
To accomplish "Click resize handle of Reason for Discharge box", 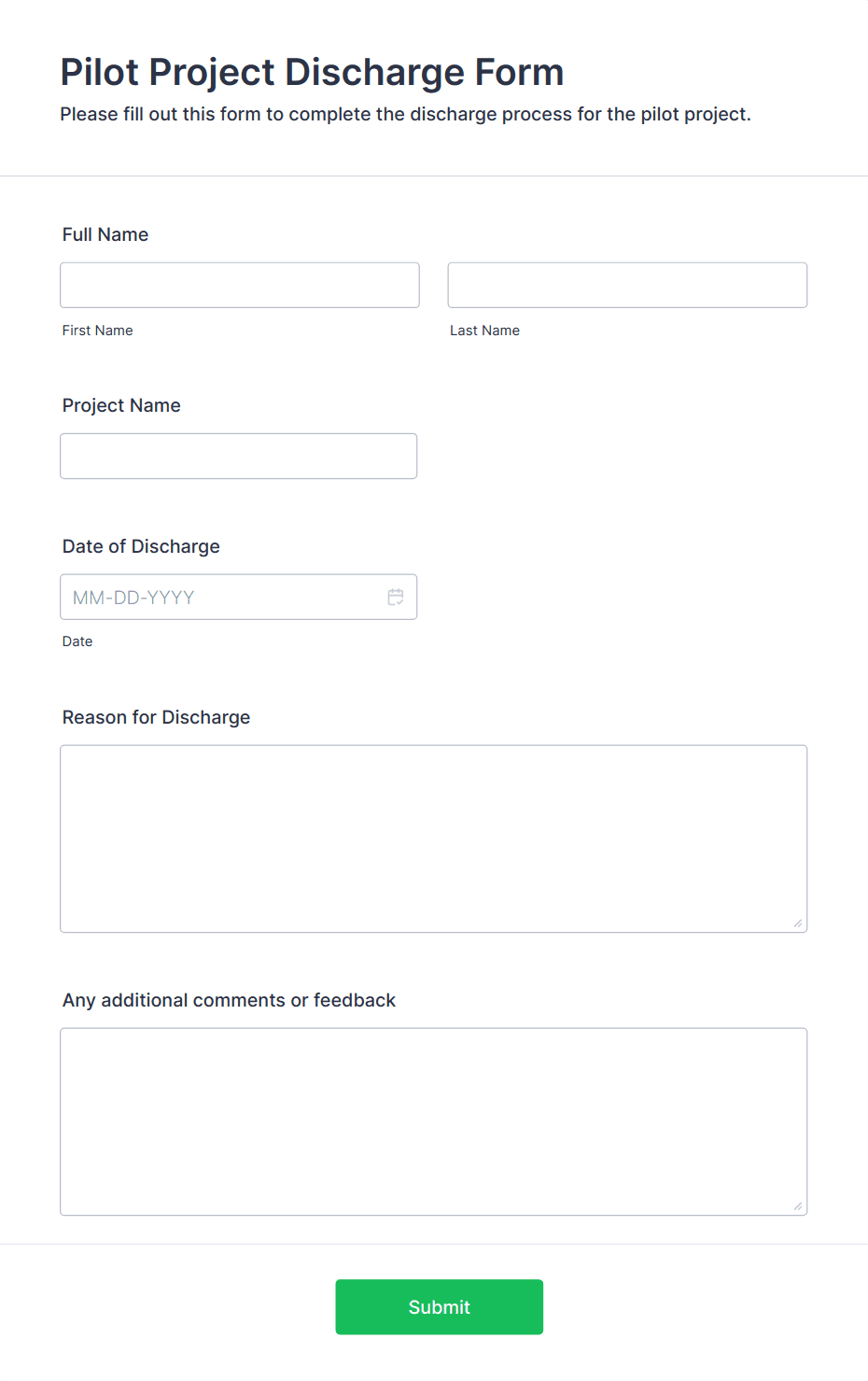I will tap(798, 923).
